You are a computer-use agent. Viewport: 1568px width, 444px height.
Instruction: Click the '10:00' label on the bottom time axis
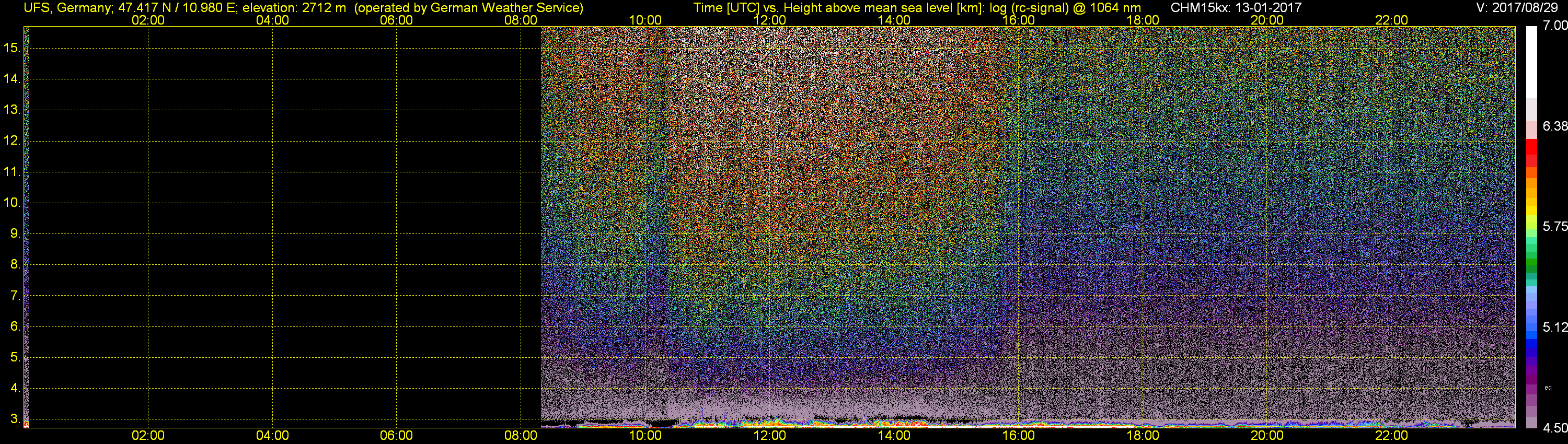[645, 436]
